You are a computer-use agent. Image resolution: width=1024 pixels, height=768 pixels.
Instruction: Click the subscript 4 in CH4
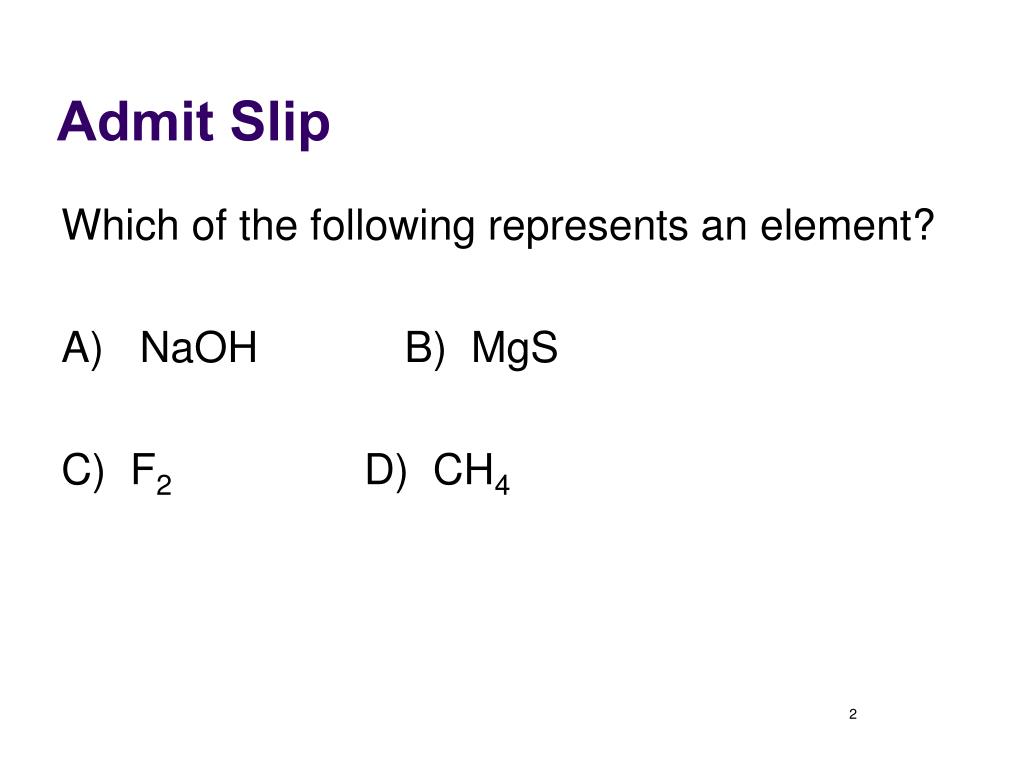click(502, 485)
